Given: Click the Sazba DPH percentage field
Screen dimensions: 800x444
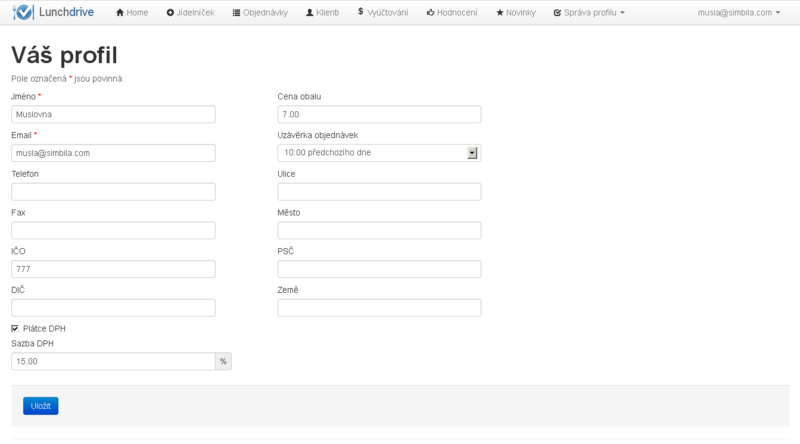Looking at the screenshot, I should click(x=113, y=361).
